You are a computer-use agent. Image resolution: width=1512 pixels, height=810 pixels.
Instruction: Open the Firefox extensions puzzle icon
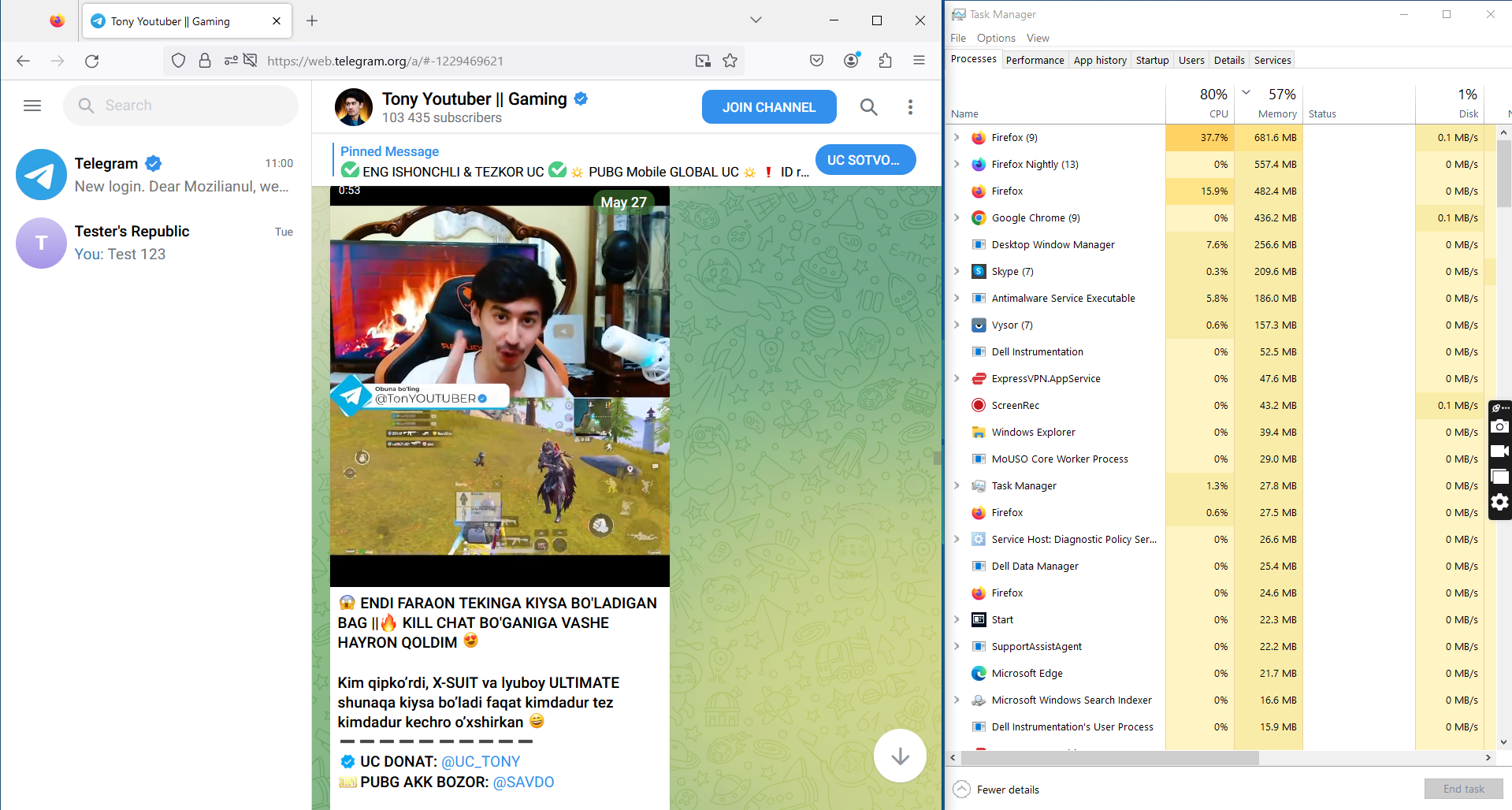[x=885, y=60]
